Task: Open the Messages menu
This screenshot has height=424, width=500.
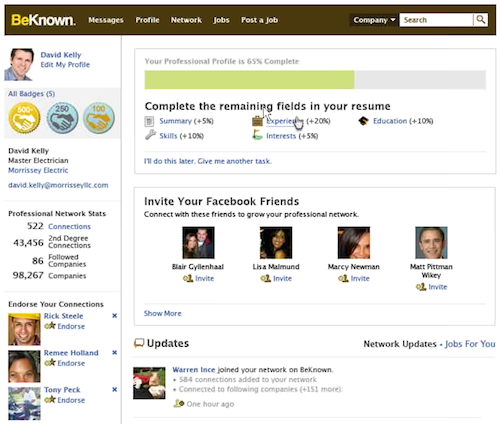Action: click(106, 20)
